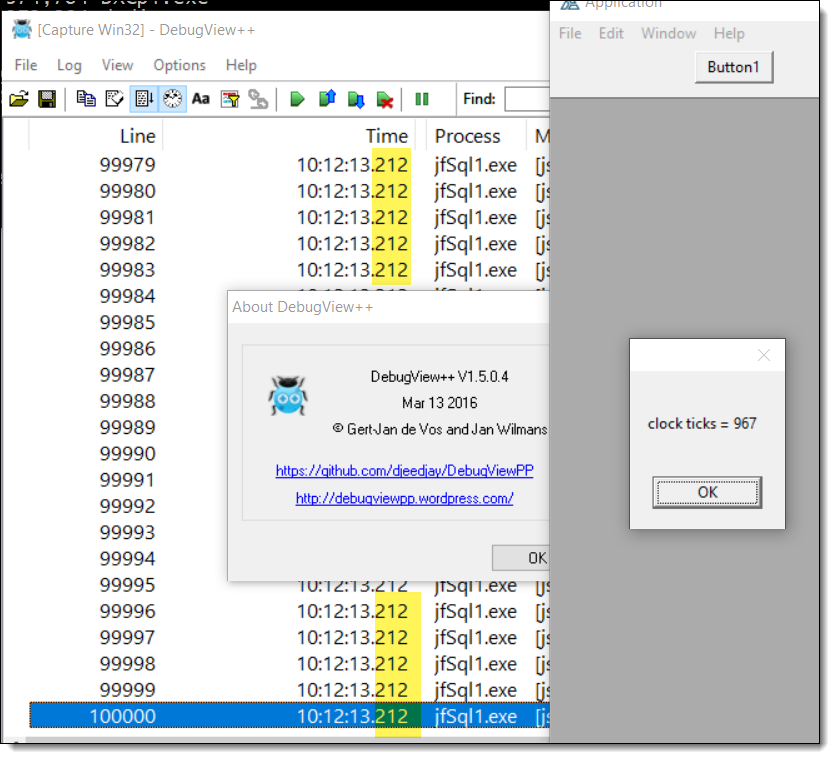Open the filter settings toolbar icon
The width and height of the screenshot is (835, 759).
tap(230, 99)
